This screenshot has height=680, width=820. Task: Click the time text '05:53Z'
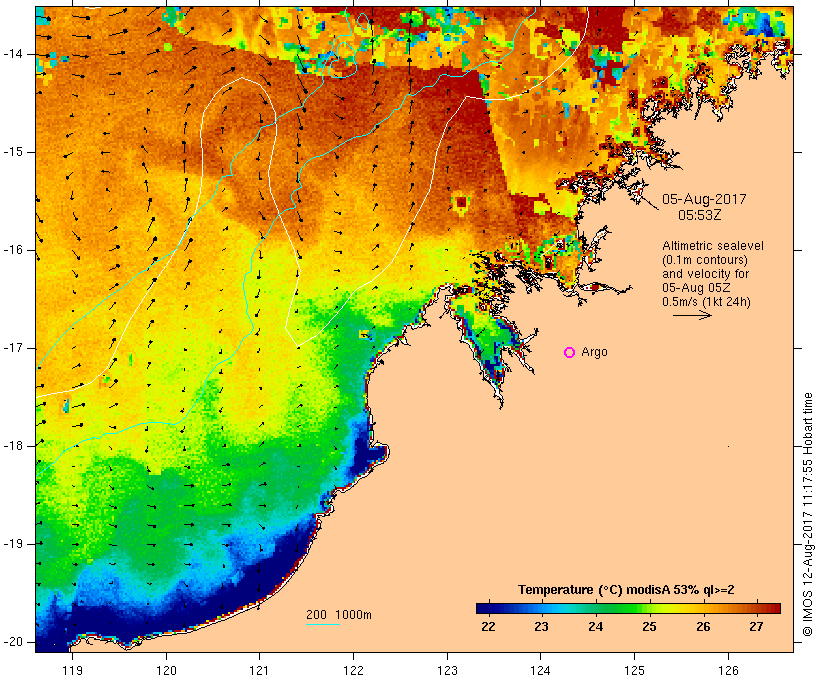point(699,215)
